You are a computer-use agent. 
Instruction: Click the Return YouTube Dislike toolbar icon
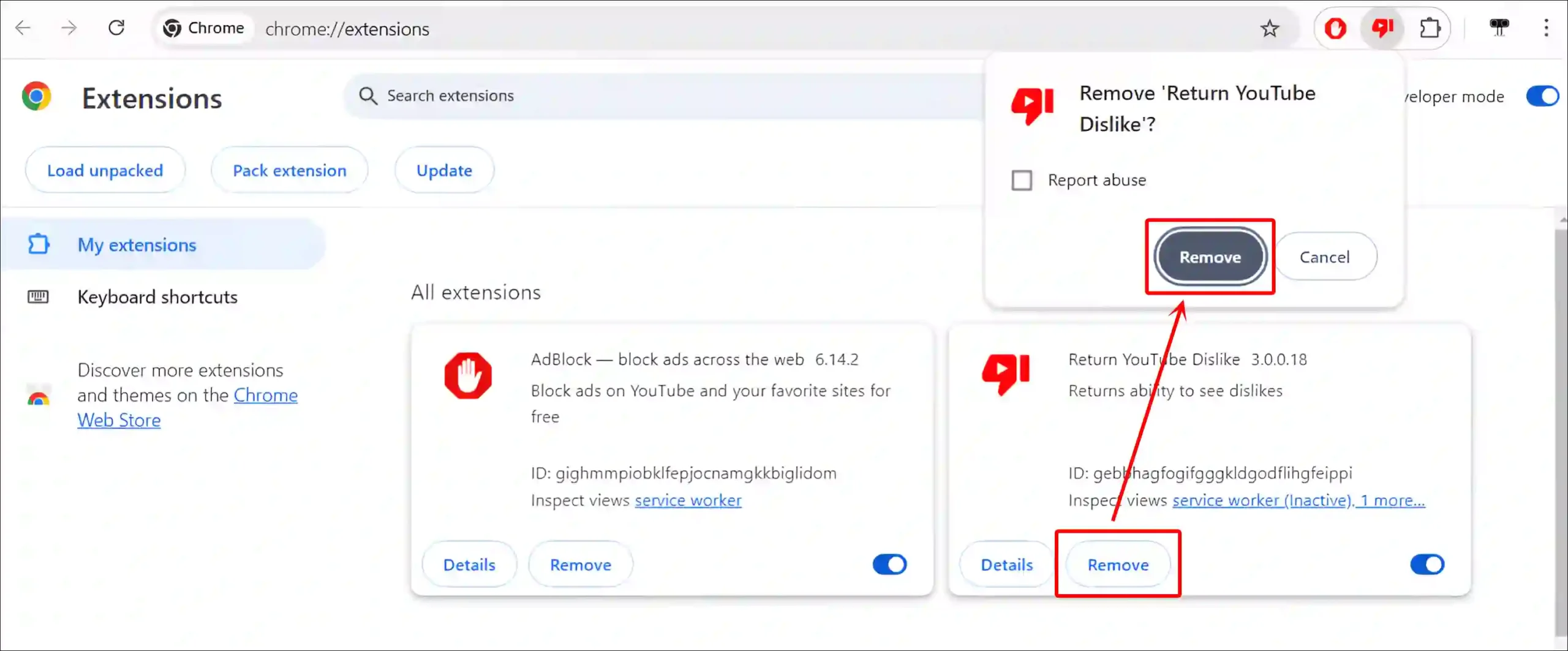(1382, 28)
